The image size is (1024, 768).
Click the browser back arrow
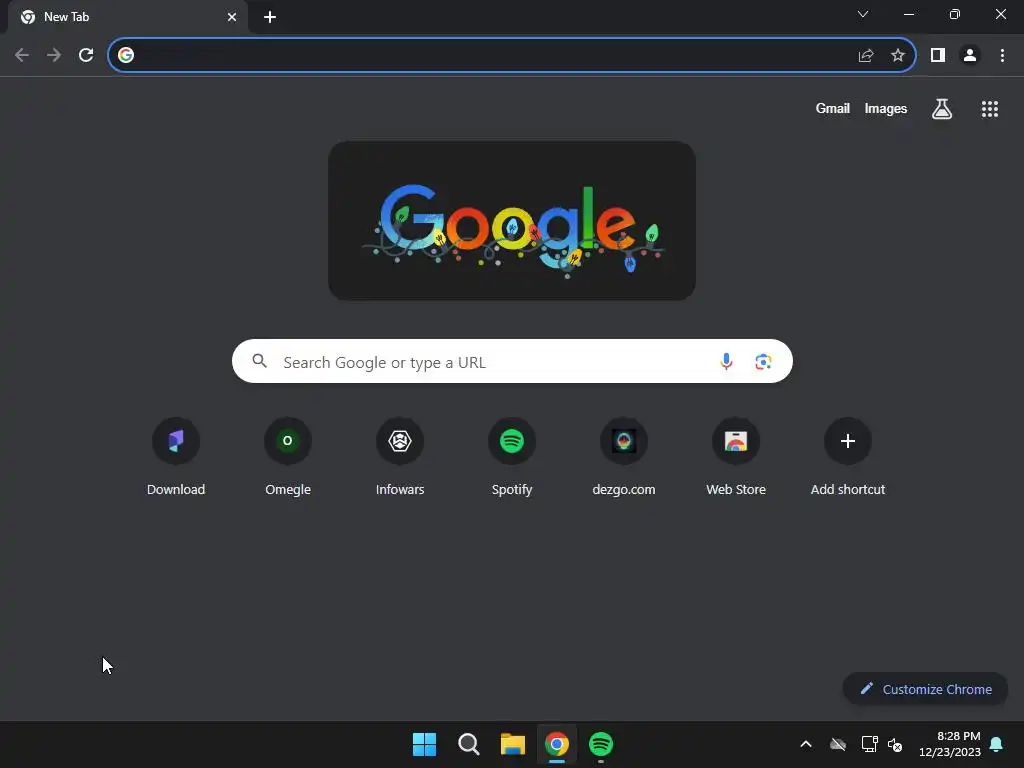click(x=22, y=55)
